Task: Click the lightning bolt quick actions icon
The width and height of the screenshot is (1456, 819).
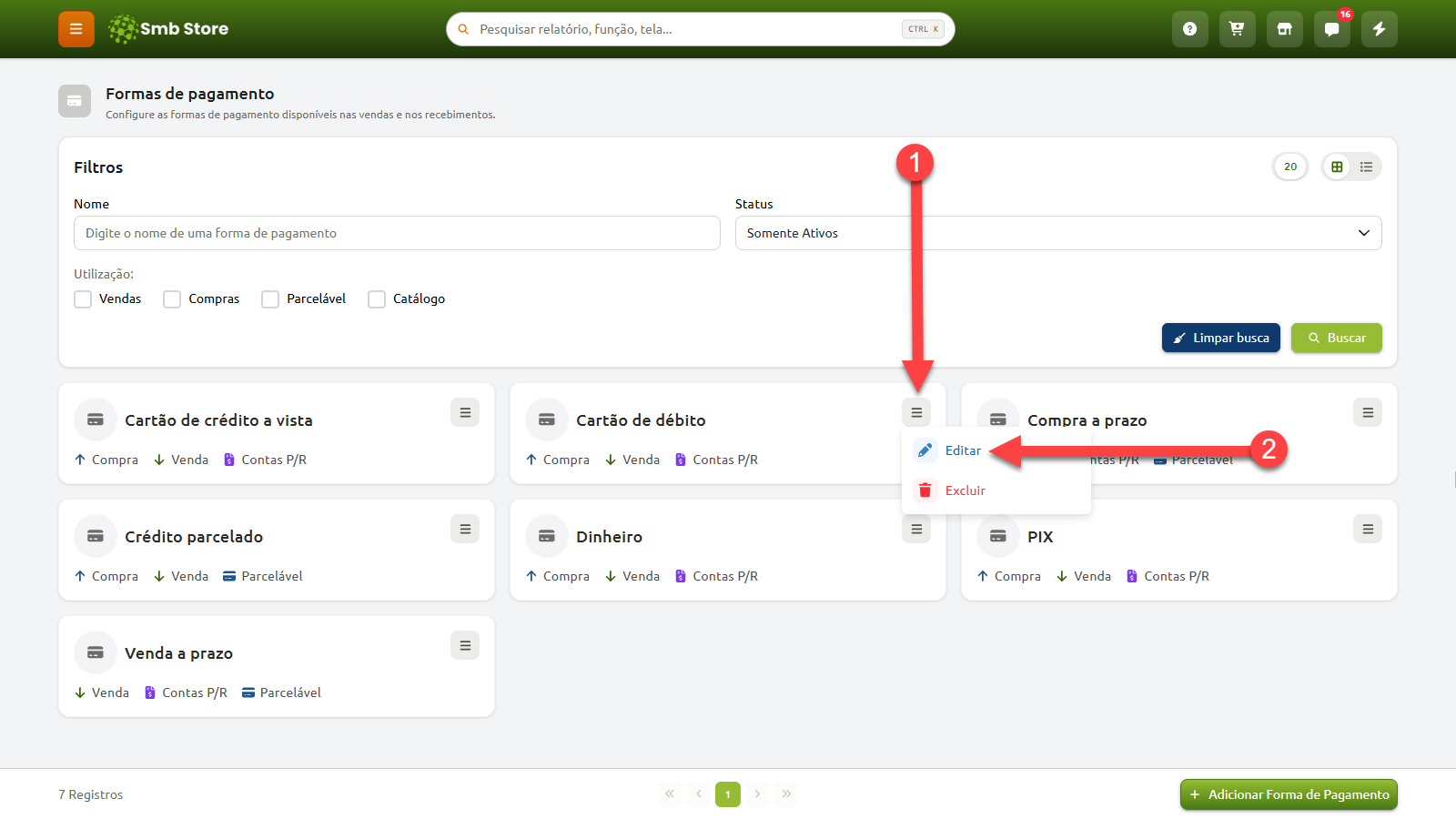Action: click(1380, 29)
